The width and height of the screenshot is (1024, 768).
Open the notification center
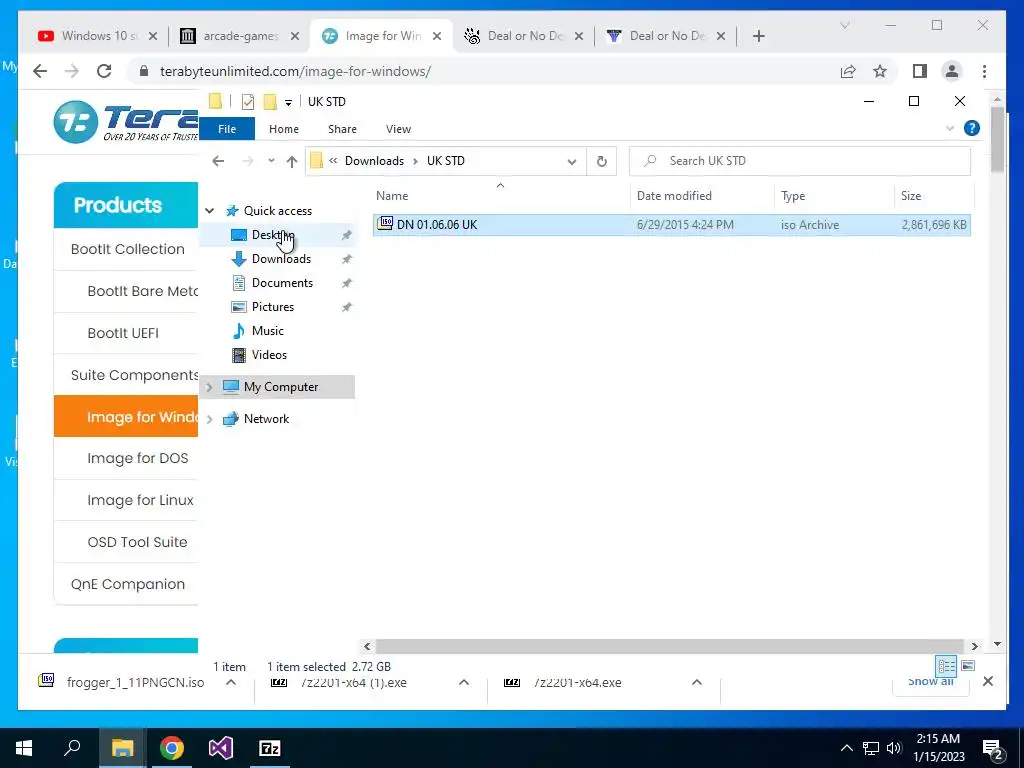993,749
